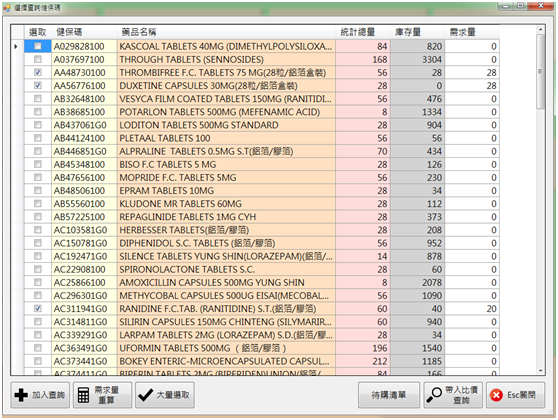The image size is (558, 420).
Task: Click drug name LODITON TABLETS 500MG STANDARD
Action: click(226, 125)
